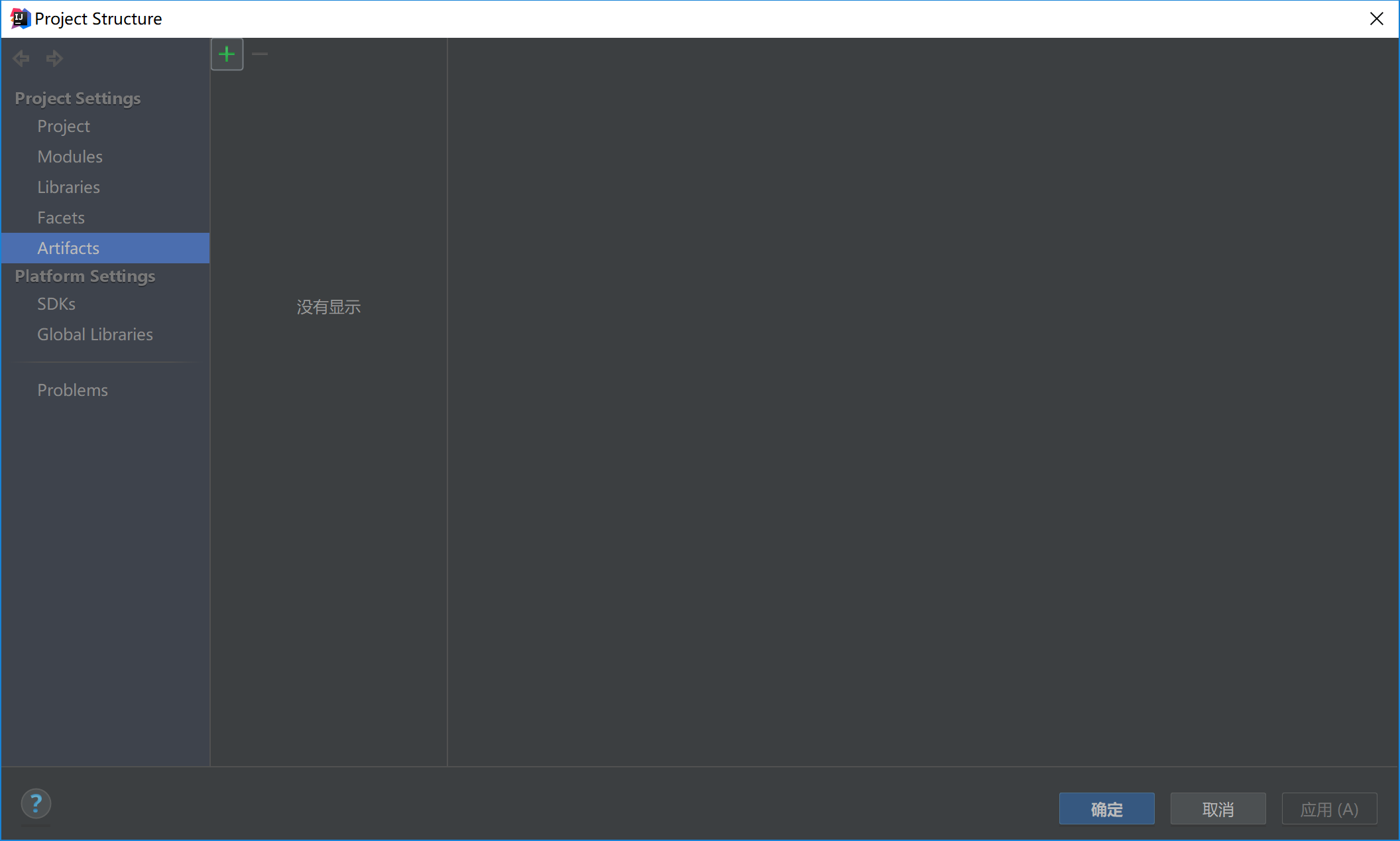The height and width of the screenshot is (841, 1400).
Task: Select the Artifacts section icon
Action: [x=67, y=247]
